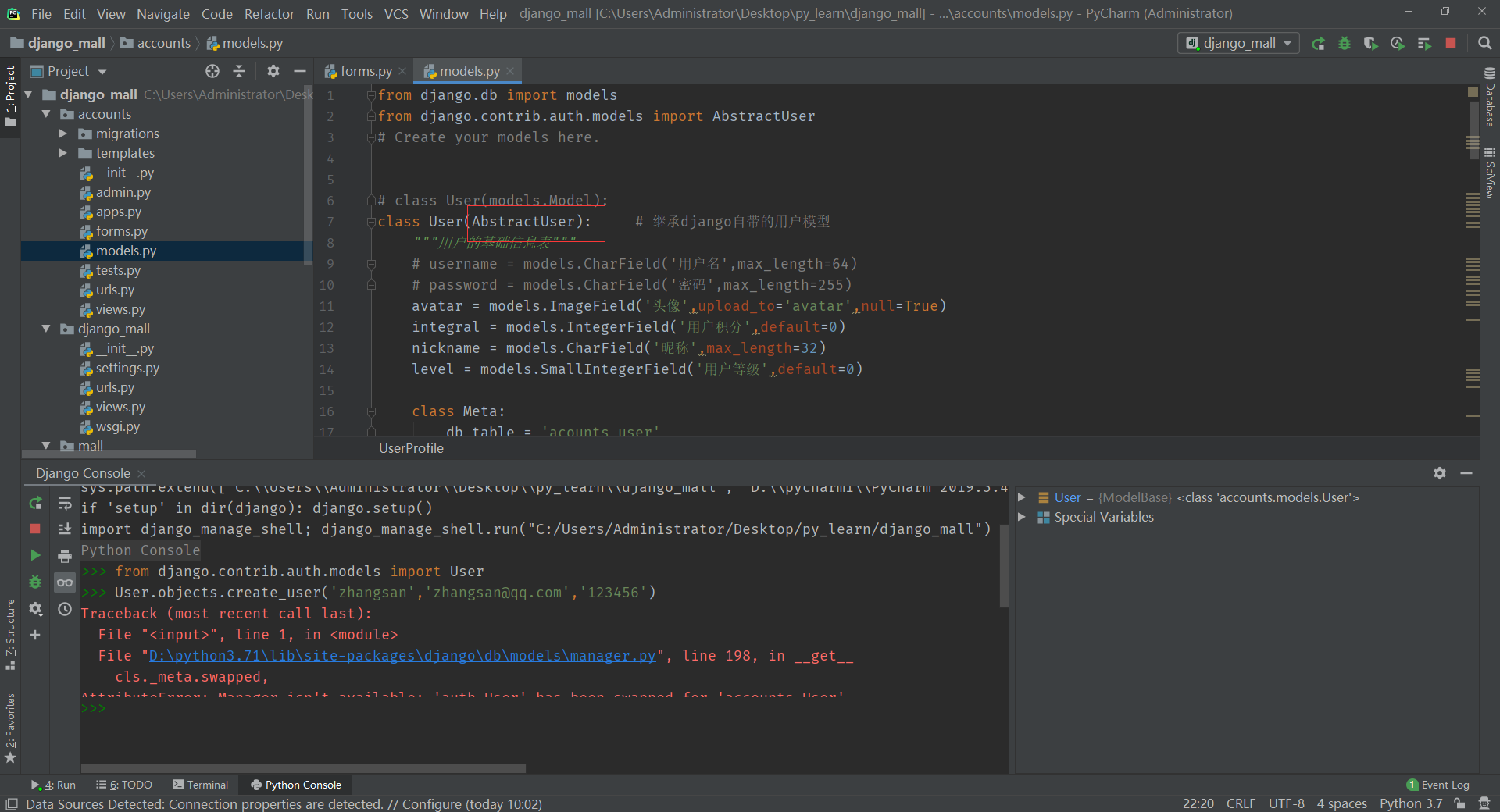Click 4 spaces indent setting
Image resolution: width=1500 pixels, height=812 pixels.
click(1341, 803)
